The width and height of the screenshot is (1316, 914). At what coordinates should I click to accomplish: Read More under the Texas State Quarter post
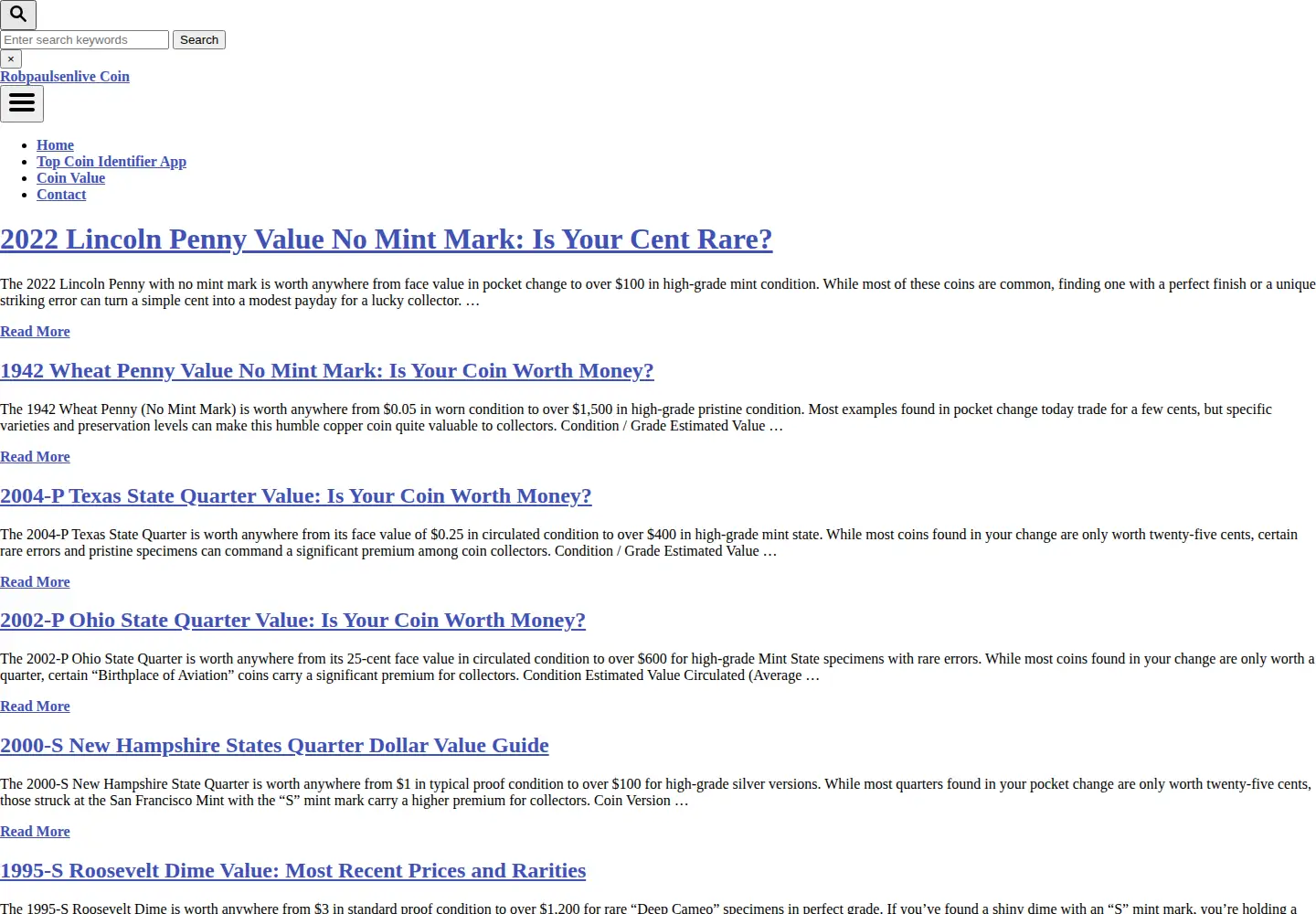(35, 582)
